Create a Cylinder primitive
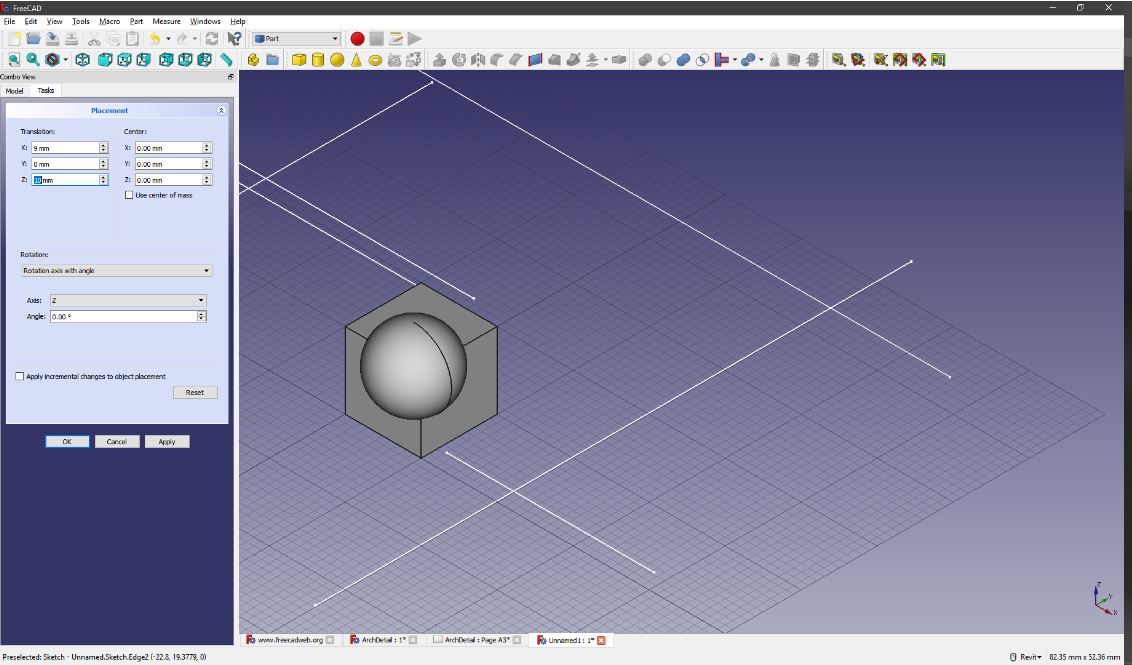Screen dimensions: 1132x665 click(x=318, y=60)
